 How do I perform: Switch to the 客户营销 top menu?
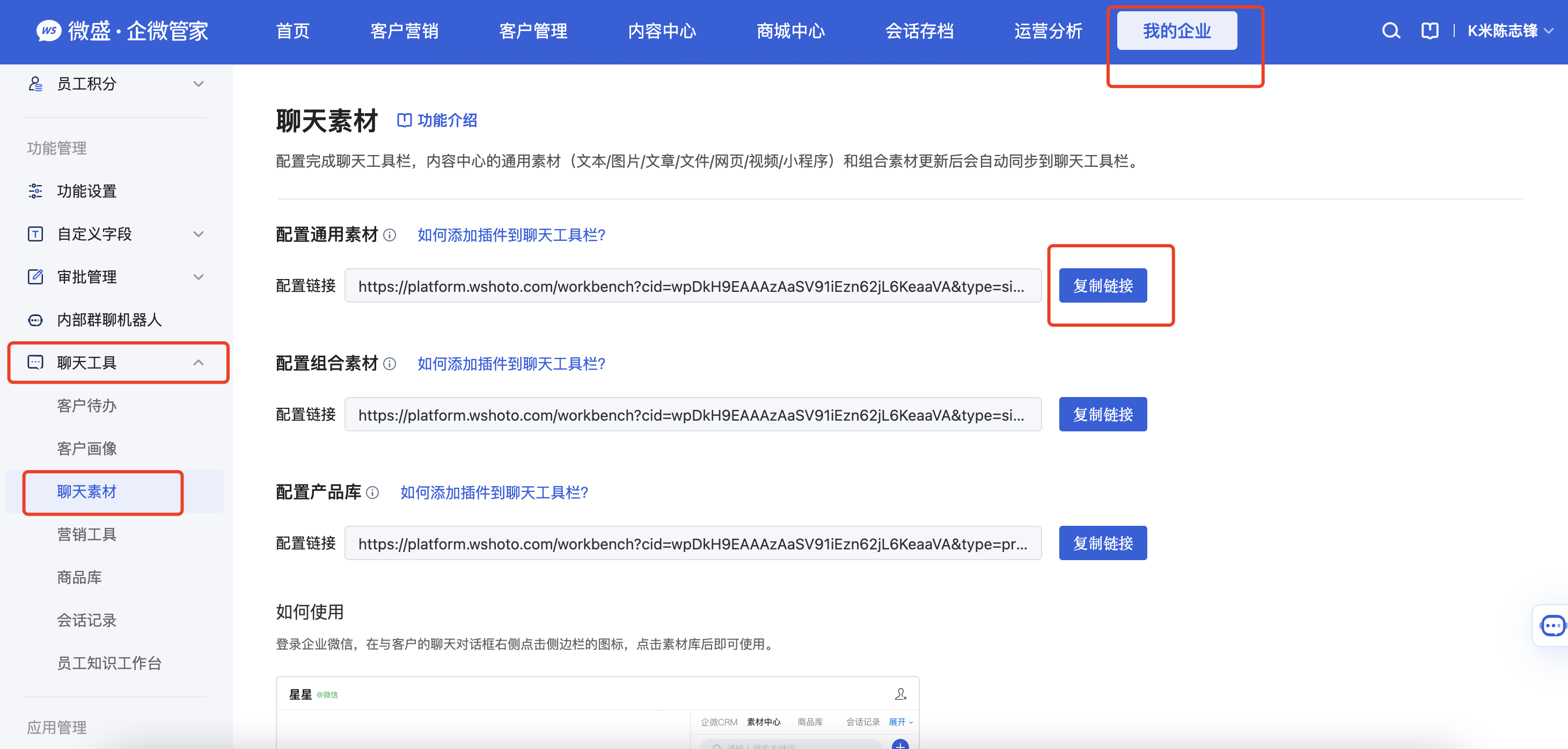click(404, 31)
